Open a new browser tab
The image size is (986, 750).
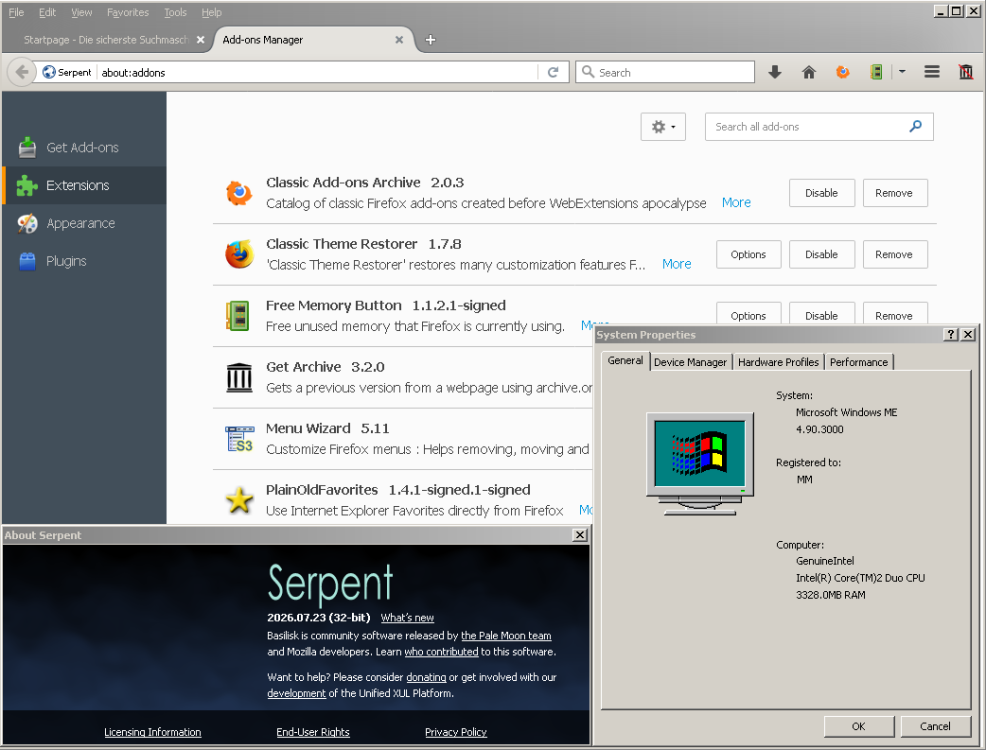click(430, 40)
